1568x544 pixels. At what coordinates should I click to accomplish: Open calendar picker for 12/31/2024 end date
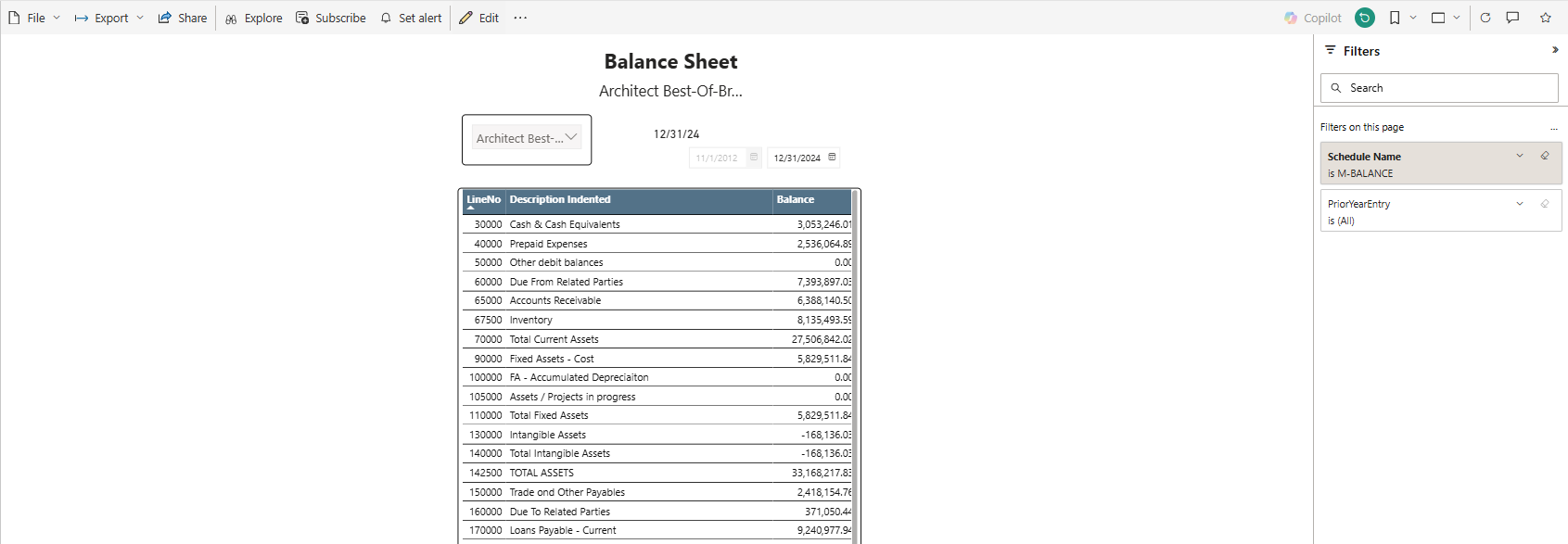pos(832,158)
